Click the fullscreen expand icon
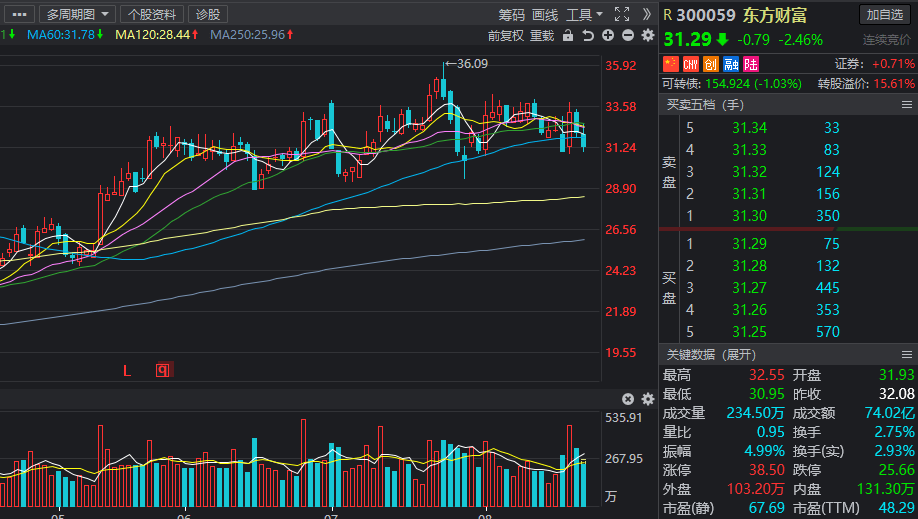Image resolution: width=918 pixels, height=519 pixels. coord(622,14)
